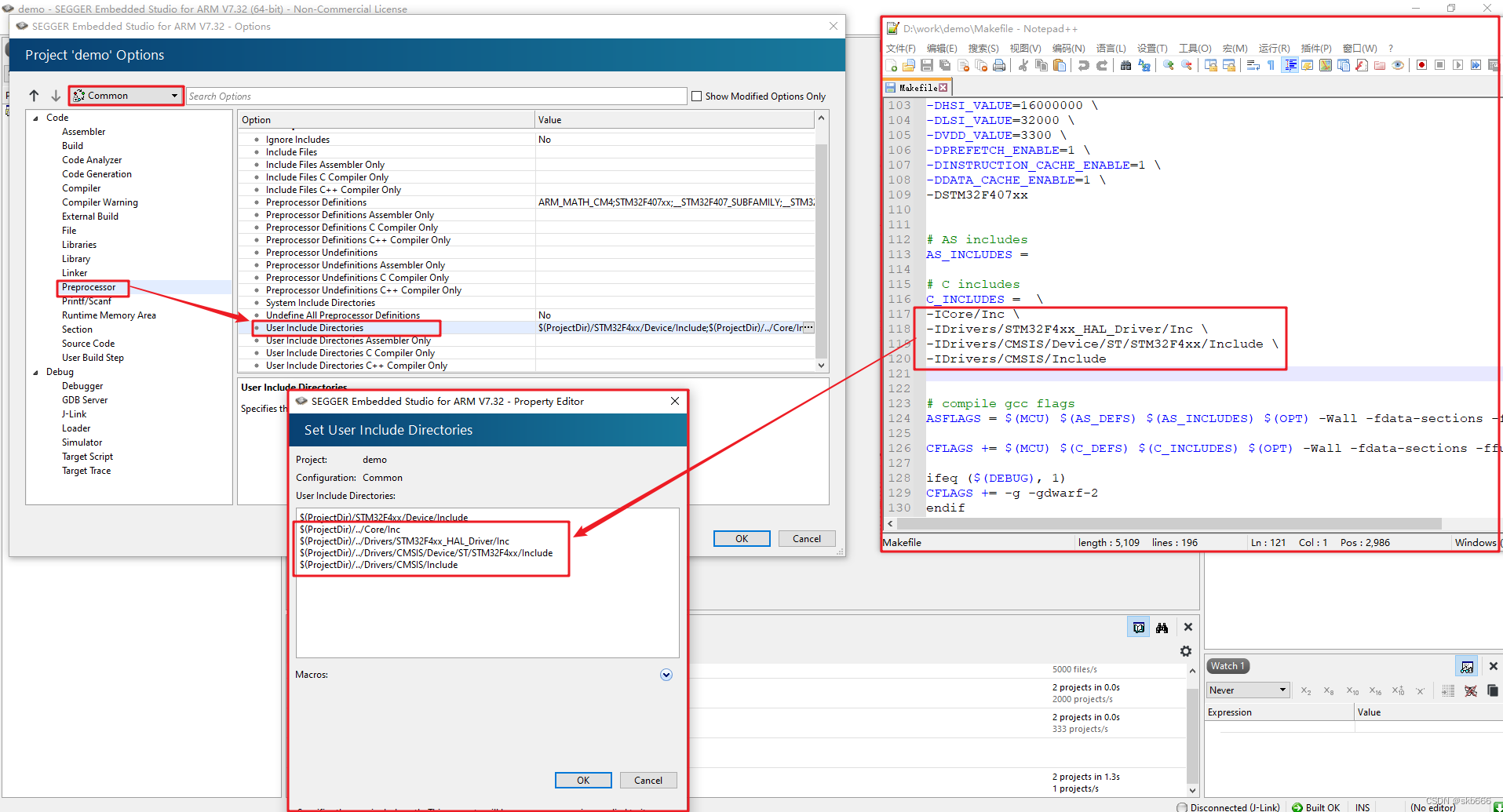Click the Print icon in Notepad++

(x=1000, y=65)
